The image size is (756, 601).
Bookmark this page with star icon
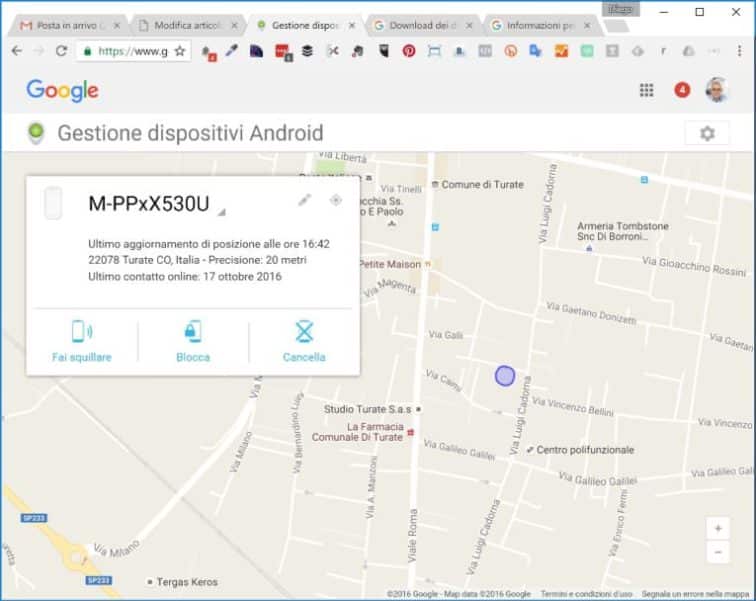[180, 51]
